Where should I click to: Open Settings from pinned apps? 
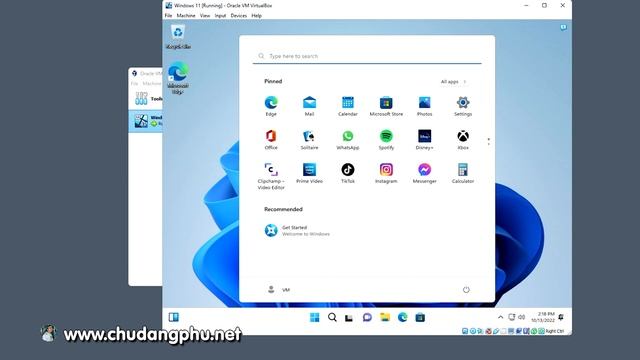(x=463, y=106)
